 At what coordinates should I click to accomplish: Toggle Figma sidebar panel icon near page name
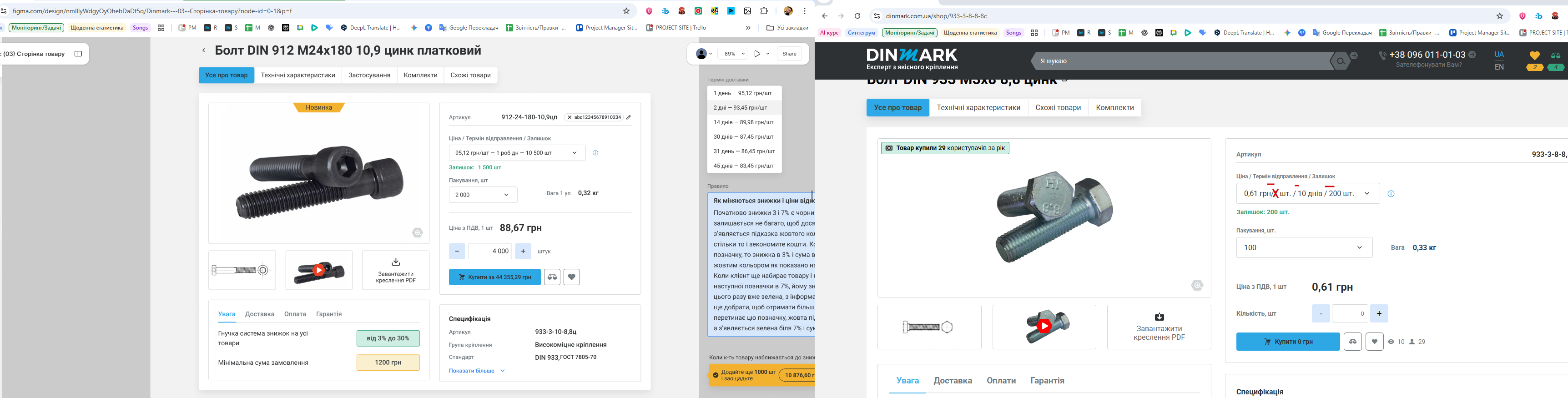coord(78,54)
